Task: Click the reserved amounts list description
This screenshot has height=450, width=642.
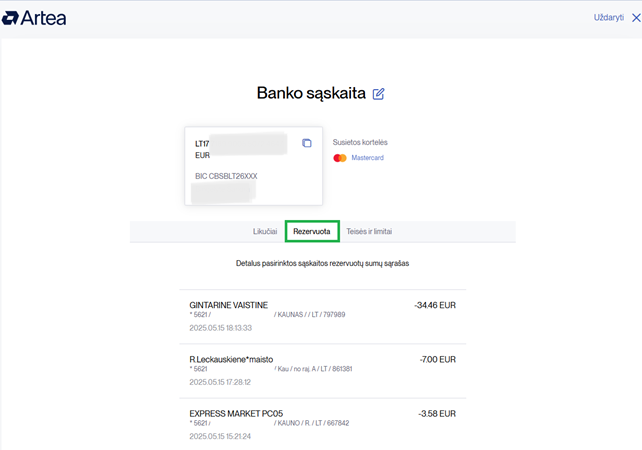Action: (323, 263)
